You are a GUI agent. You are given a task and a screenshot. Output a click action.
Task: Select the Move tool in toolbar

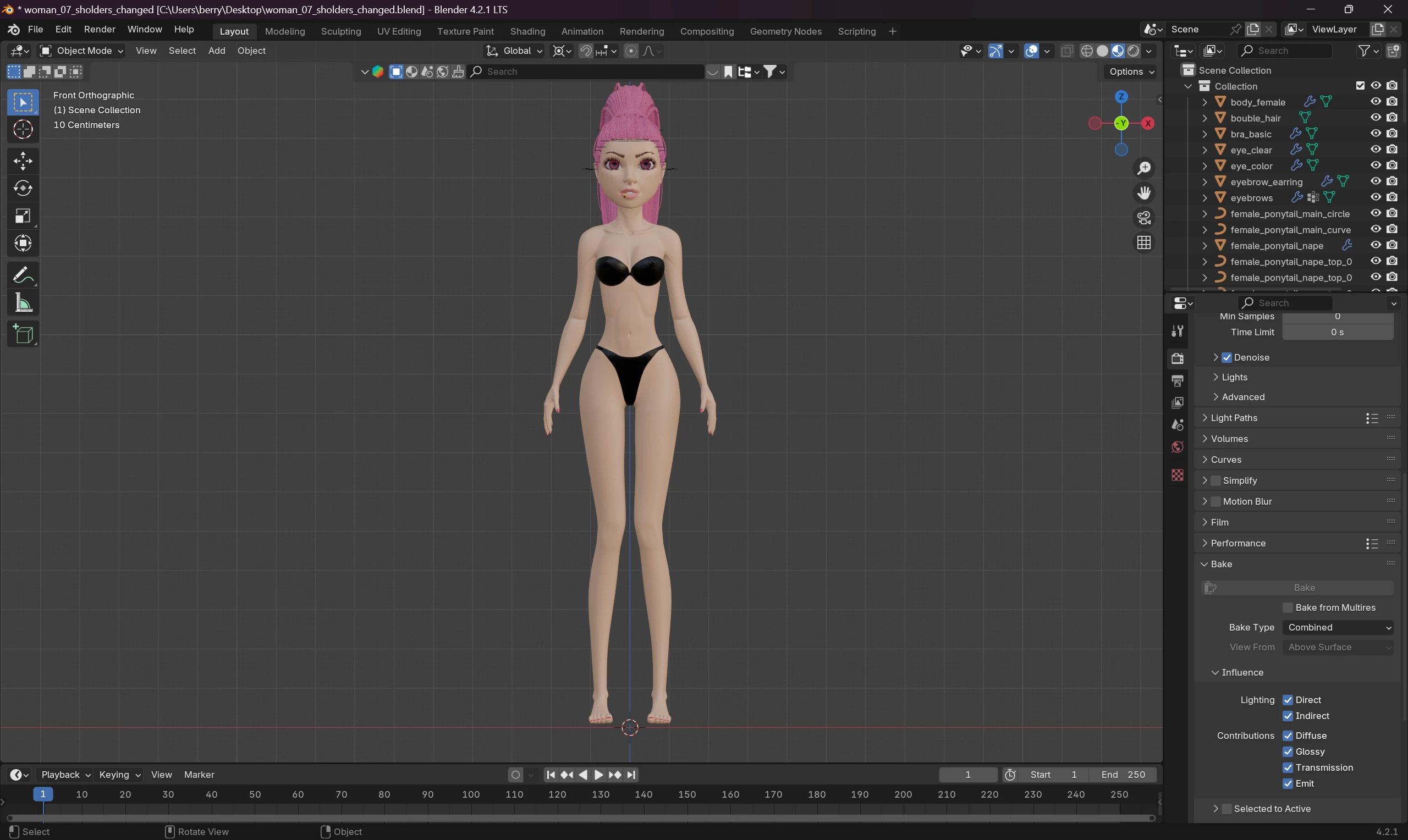click(23, 161)
